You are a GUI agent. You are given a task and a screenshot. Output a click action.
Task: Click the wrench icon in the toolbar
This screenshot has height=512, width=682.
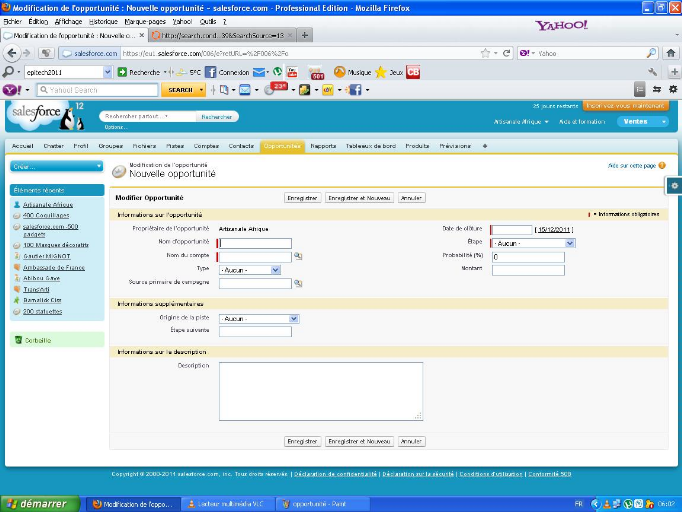coord(652,72)
